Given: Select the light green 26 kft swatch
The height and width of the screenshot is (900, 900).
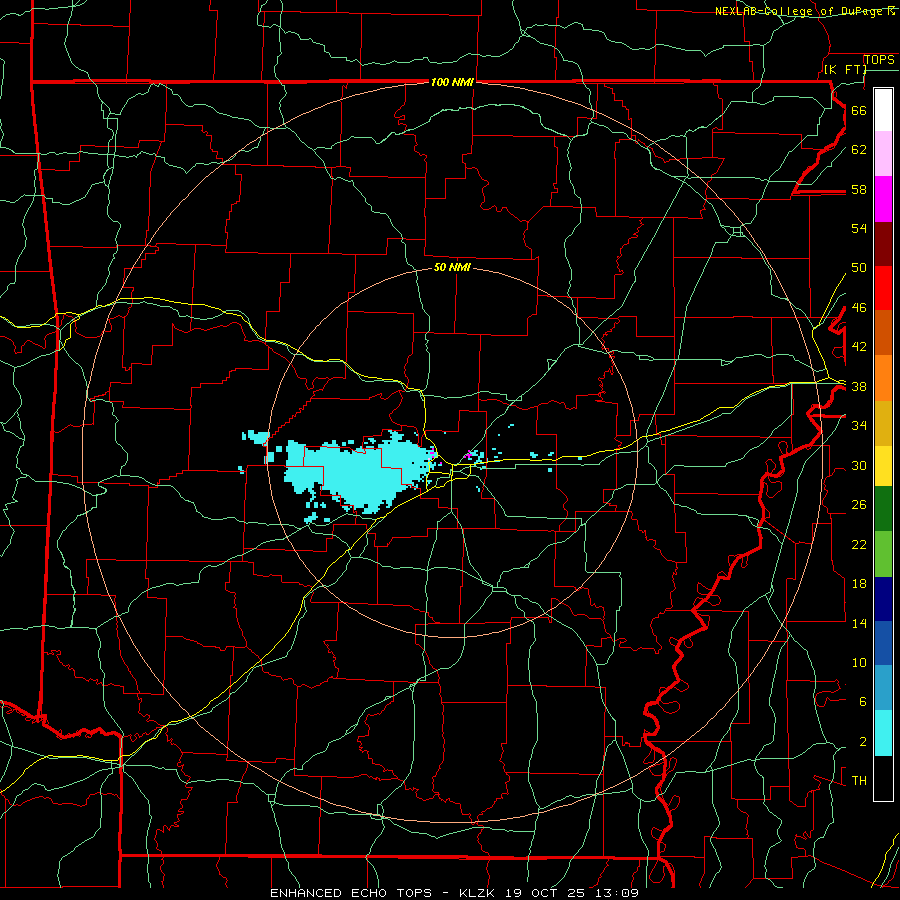Looking at the screenshot, I should click(883, 554).
